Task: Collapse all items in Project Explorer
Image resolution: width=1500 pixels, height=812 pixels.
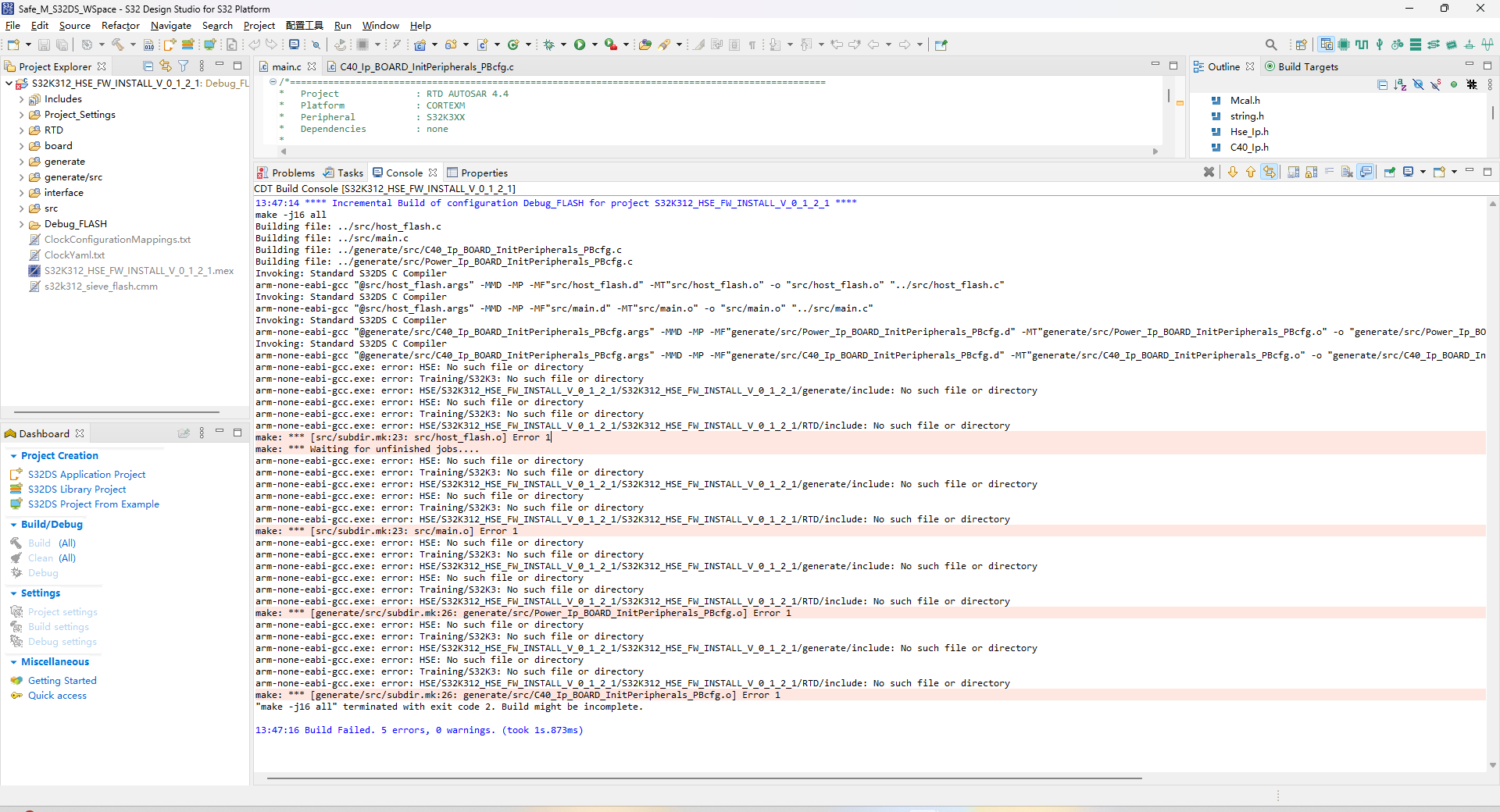Action: pyautogui.click(x=148, y=66)
